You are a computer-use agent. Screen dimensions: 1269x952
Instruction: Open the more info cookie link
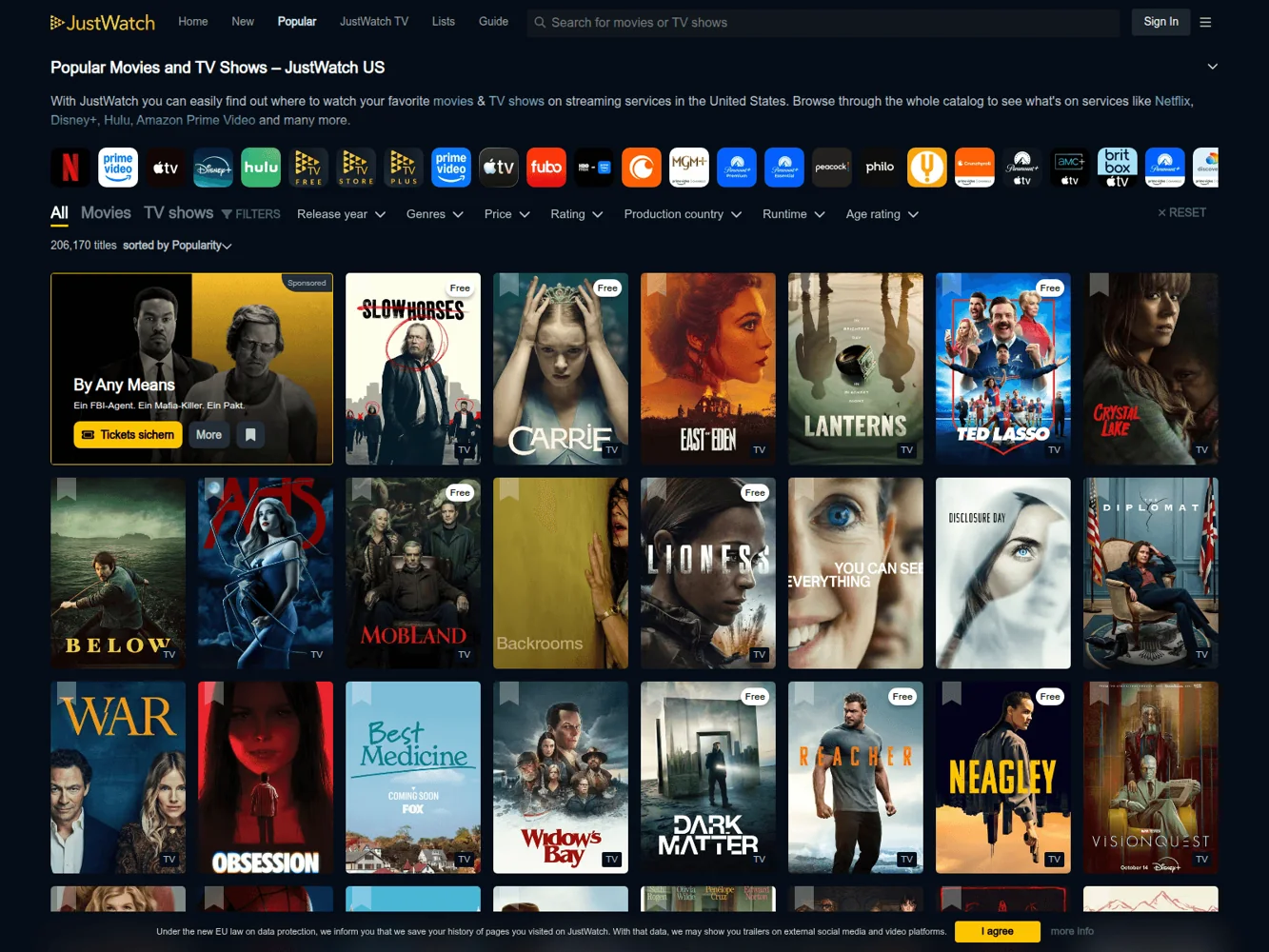1072,932
